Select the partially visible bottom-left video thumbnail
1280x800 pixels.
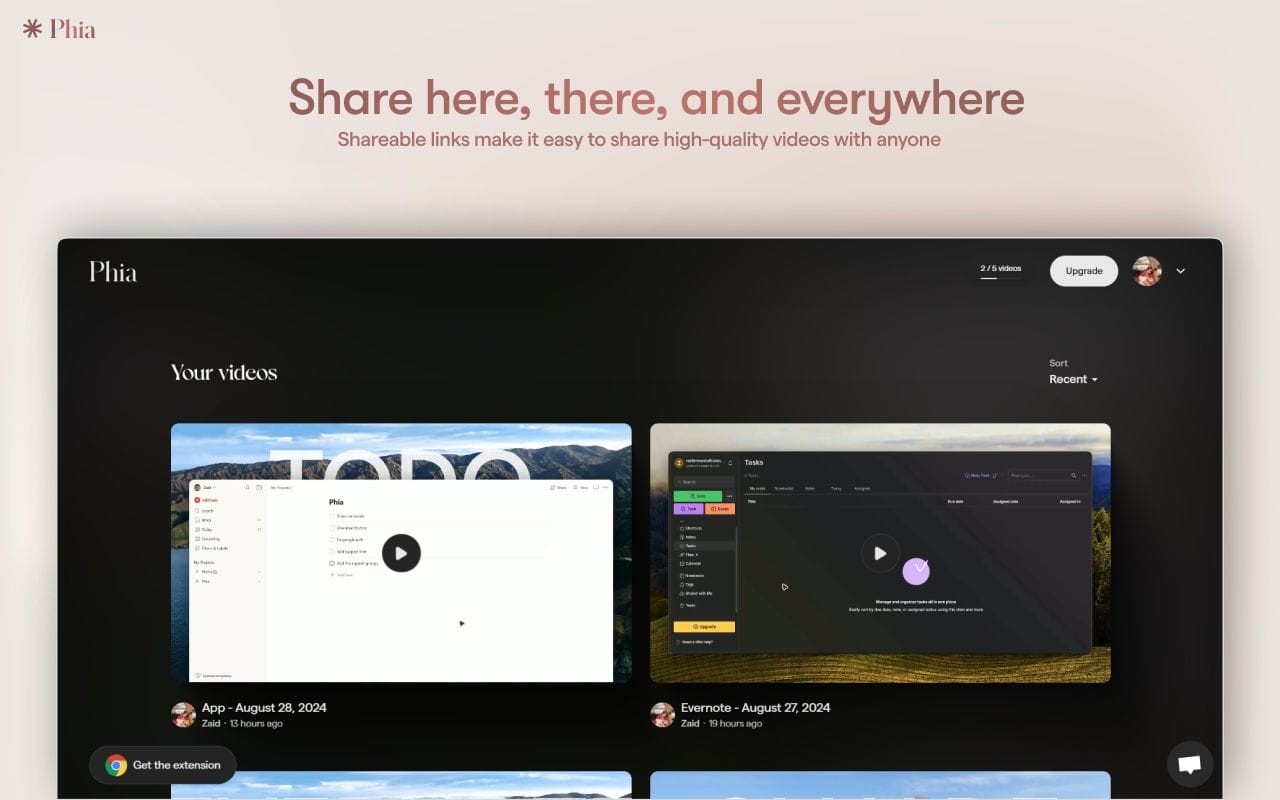[x=401, y=786]
